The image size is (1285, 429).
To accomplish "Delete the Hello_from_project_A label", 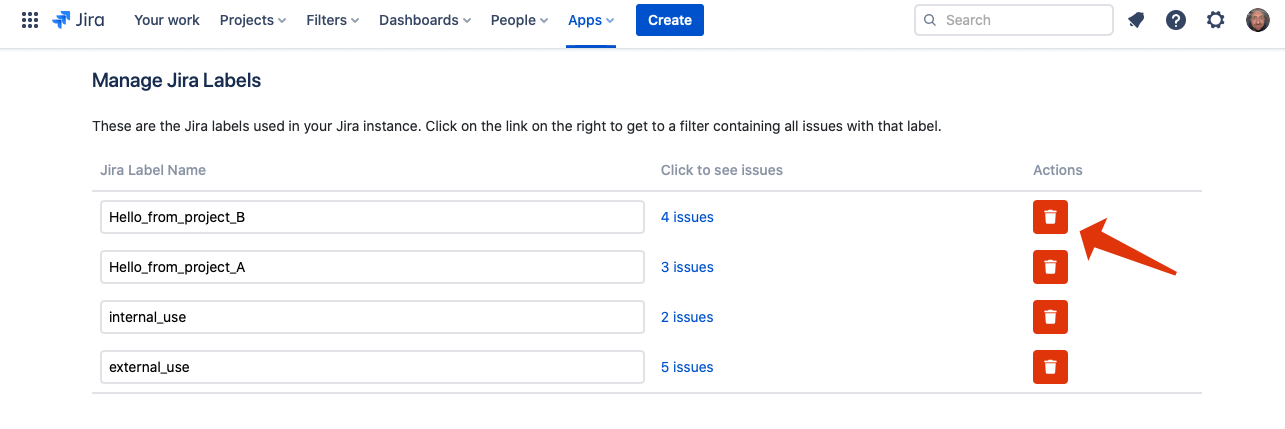I will pos(1050,267).
